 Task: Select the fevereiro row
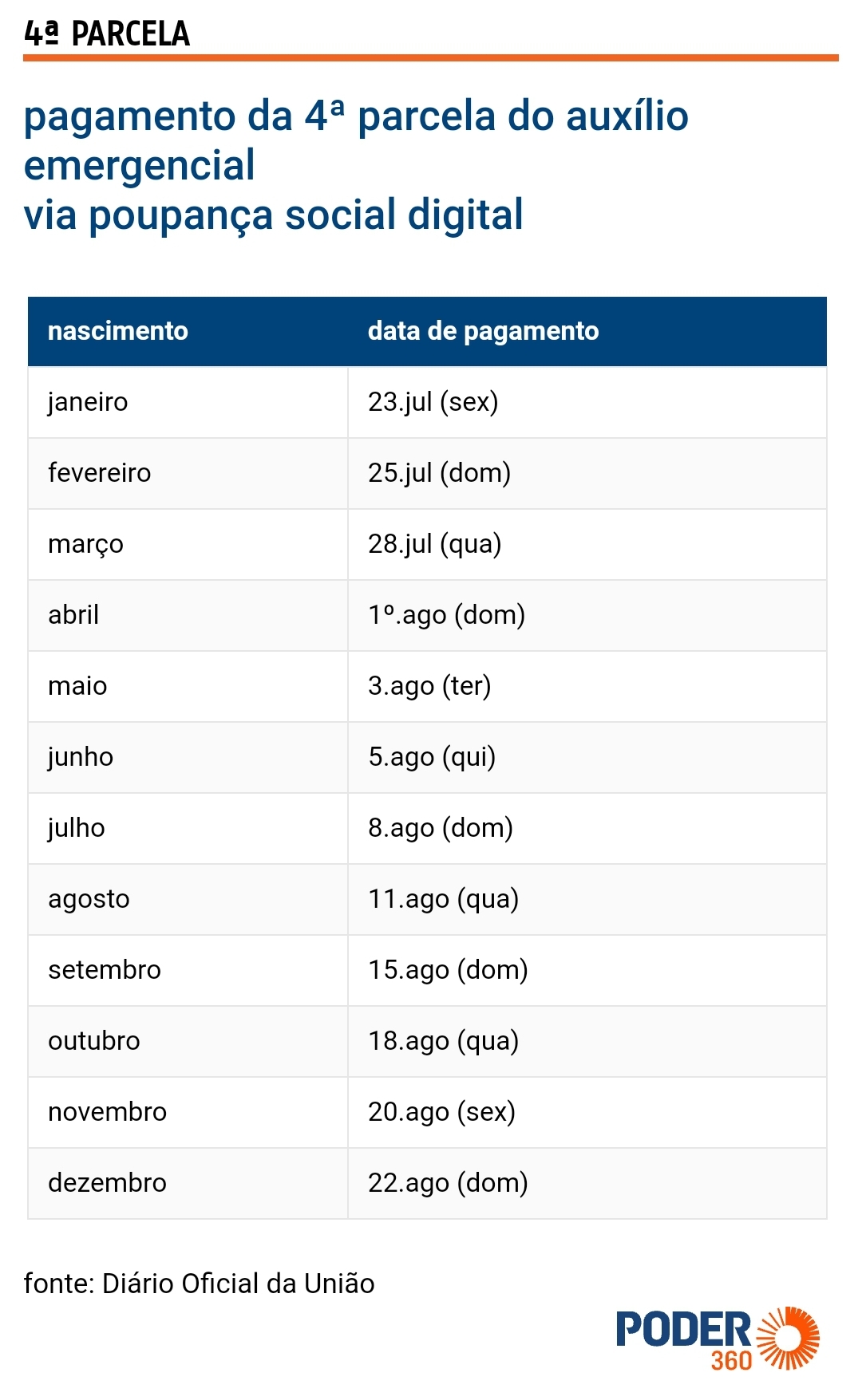pyautogui.click(x=427, y=473)
